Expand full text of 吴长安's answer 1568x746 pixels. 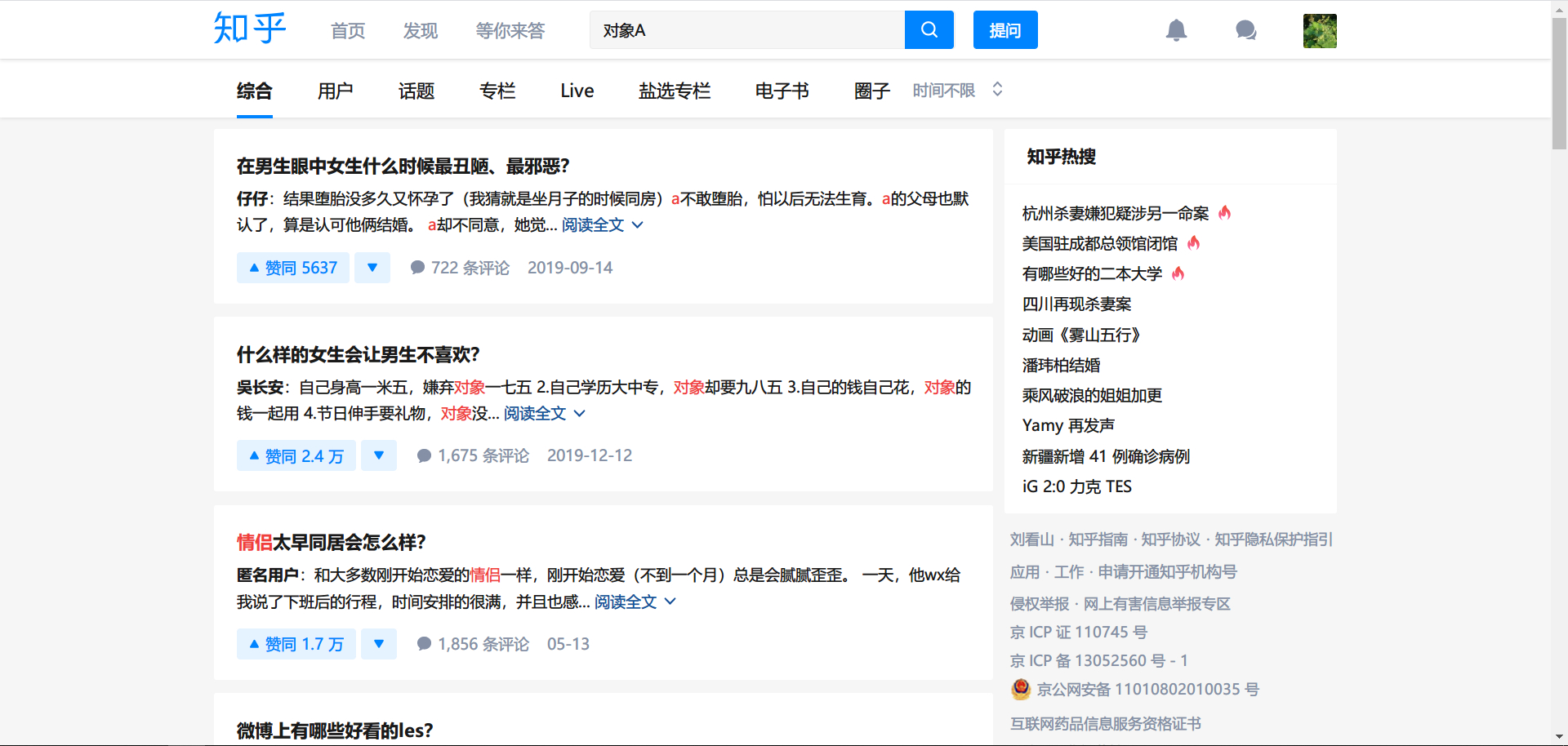click(x=544, y=414)
